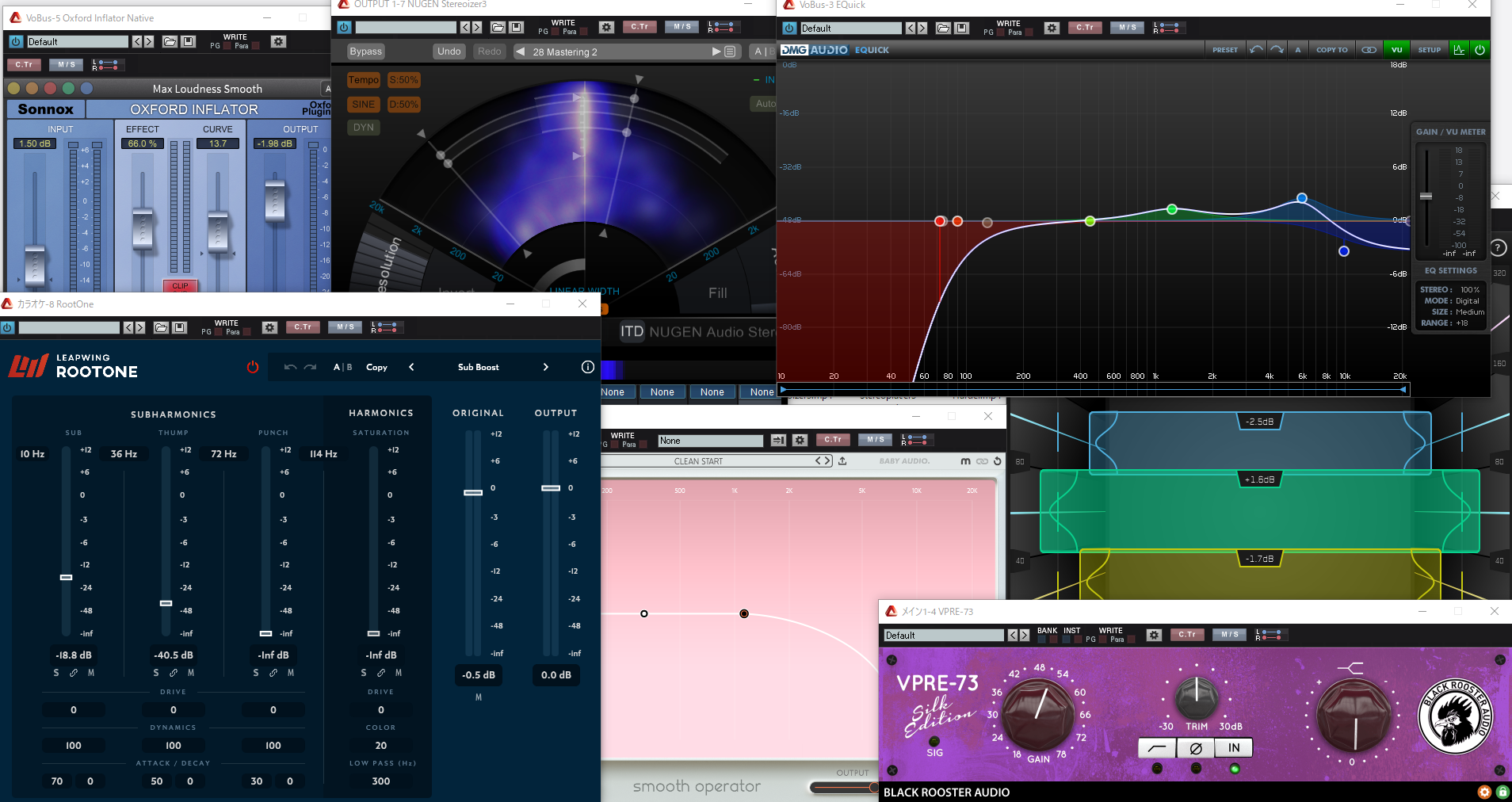This screenshot has height=802, width=1512.
Task: Click EQuick undo arrow icon
Action: coord(1256,50)
